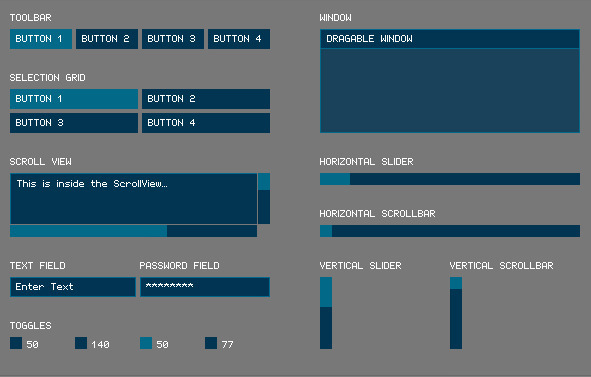The width and height of the screenshot is (591, 377).
Task: Select Button 2 in the toolbar
Action: pos(107,39)
